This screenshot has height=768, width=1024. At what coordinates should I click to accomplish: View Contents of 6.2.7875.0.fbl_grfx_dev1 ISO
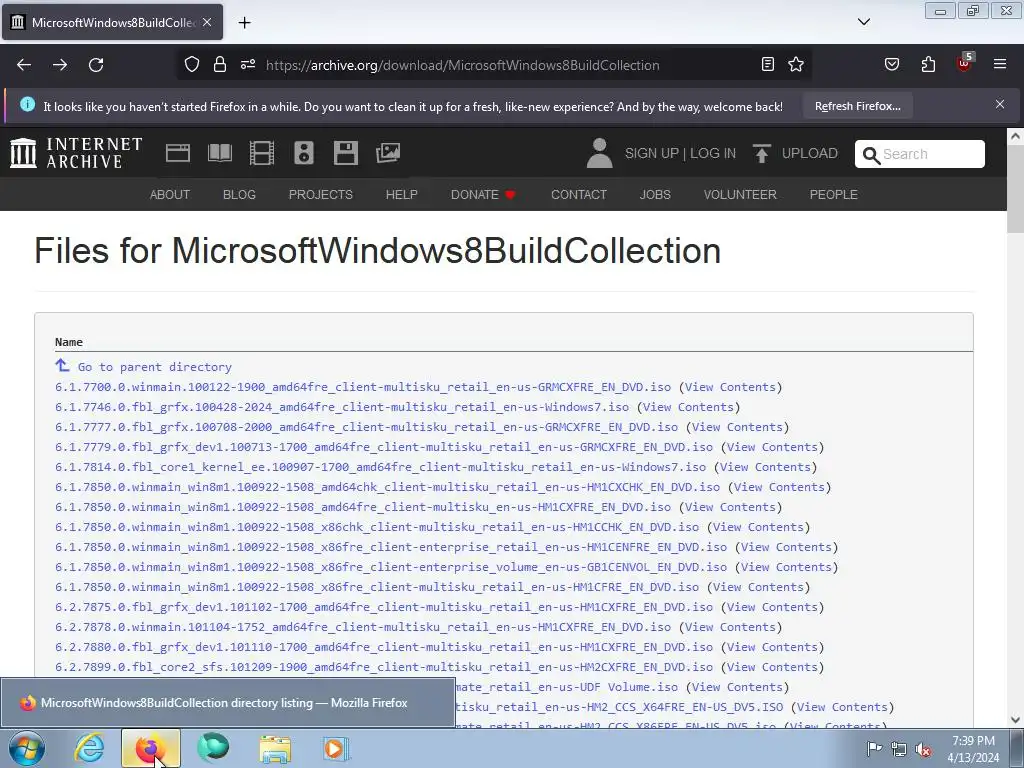click(x=773, y=607)
